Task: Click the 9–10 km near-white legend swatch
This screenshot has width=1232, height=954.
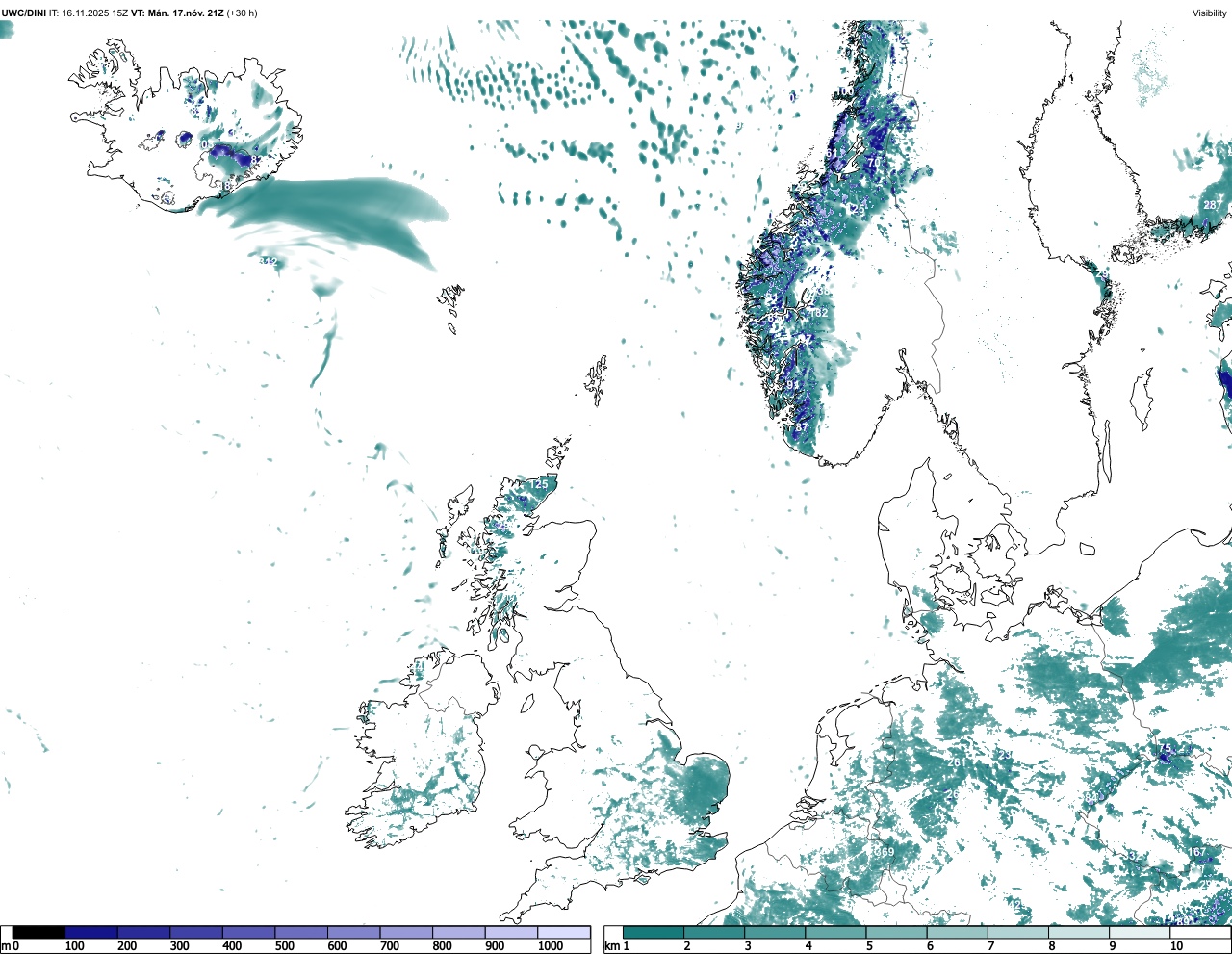Action: (x=1140, y=933)
